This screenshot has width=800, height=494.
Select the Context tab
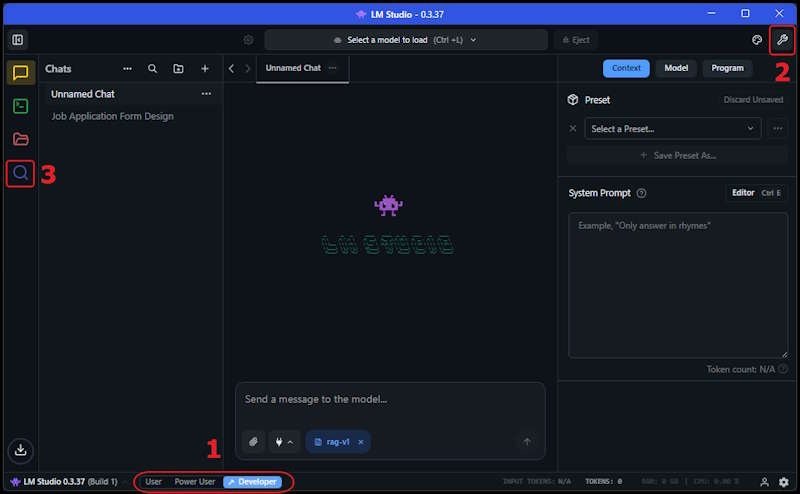point(626,68)
